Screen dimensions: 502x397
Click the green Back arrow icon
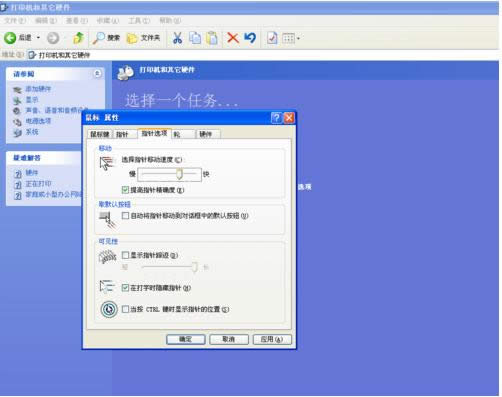coord(10,38)
